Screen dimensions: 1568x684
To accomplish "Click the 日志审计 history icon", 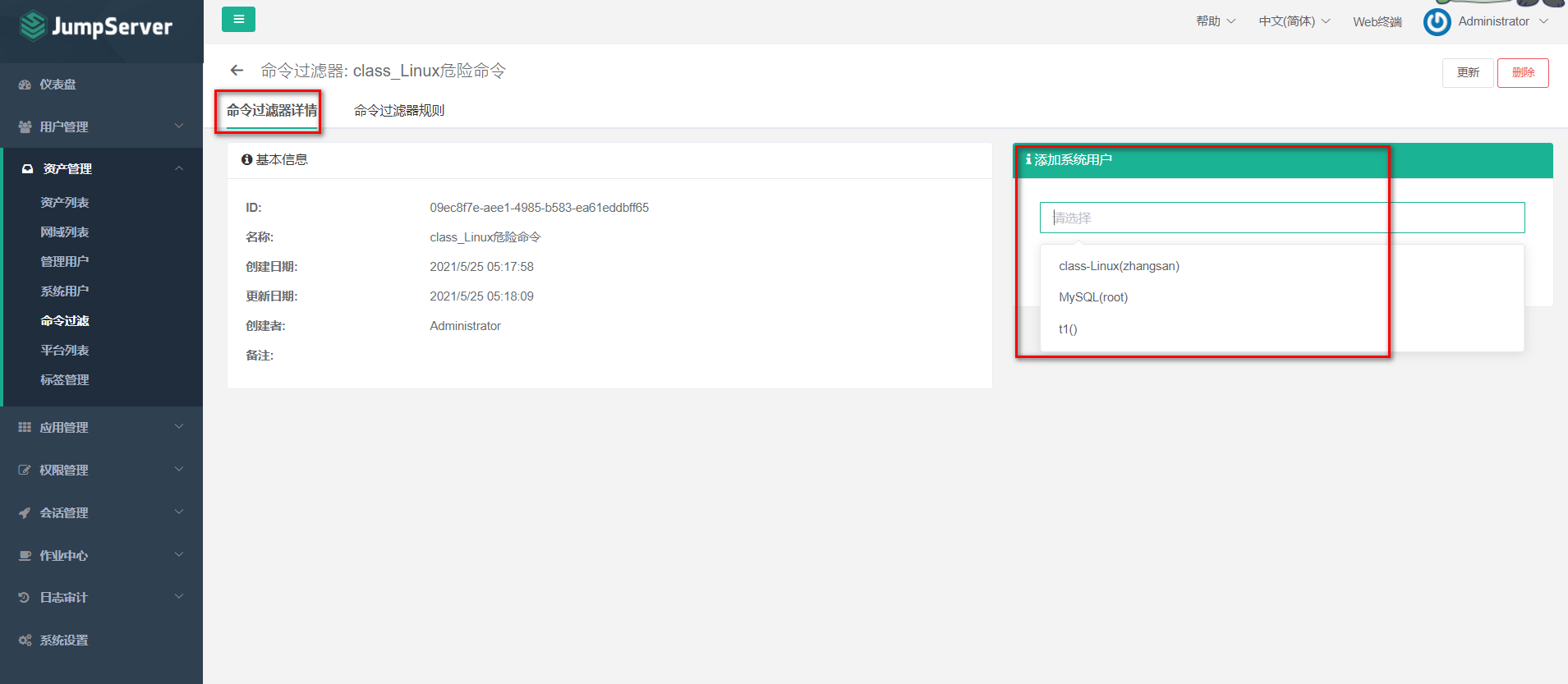I will point(25,598).
